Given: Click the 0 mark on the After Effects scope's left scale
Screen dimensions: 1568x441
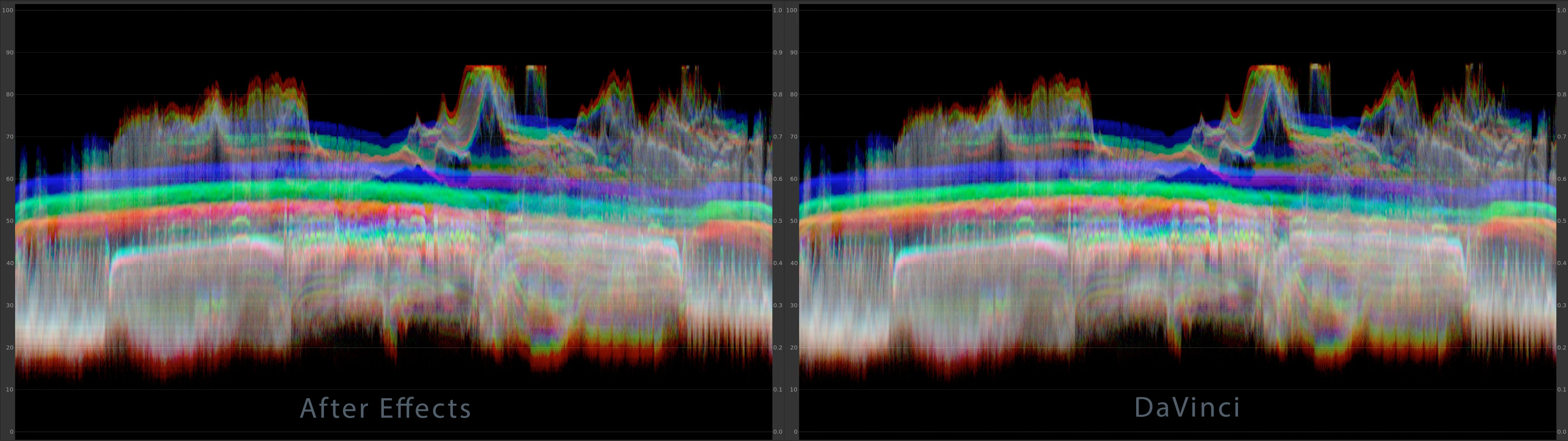Looking at the screenshot, I should (11, 432).
